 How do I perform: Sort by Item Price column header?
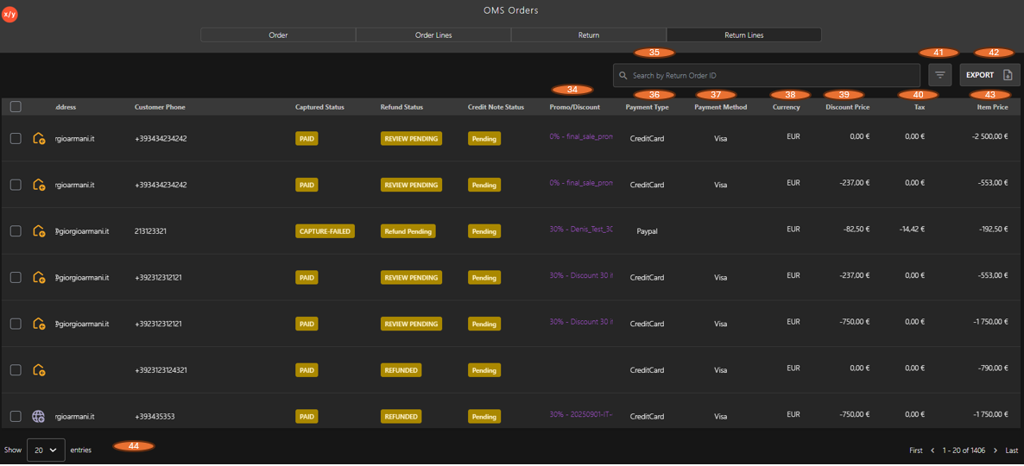pyautogui.click(x=991, y=107)
